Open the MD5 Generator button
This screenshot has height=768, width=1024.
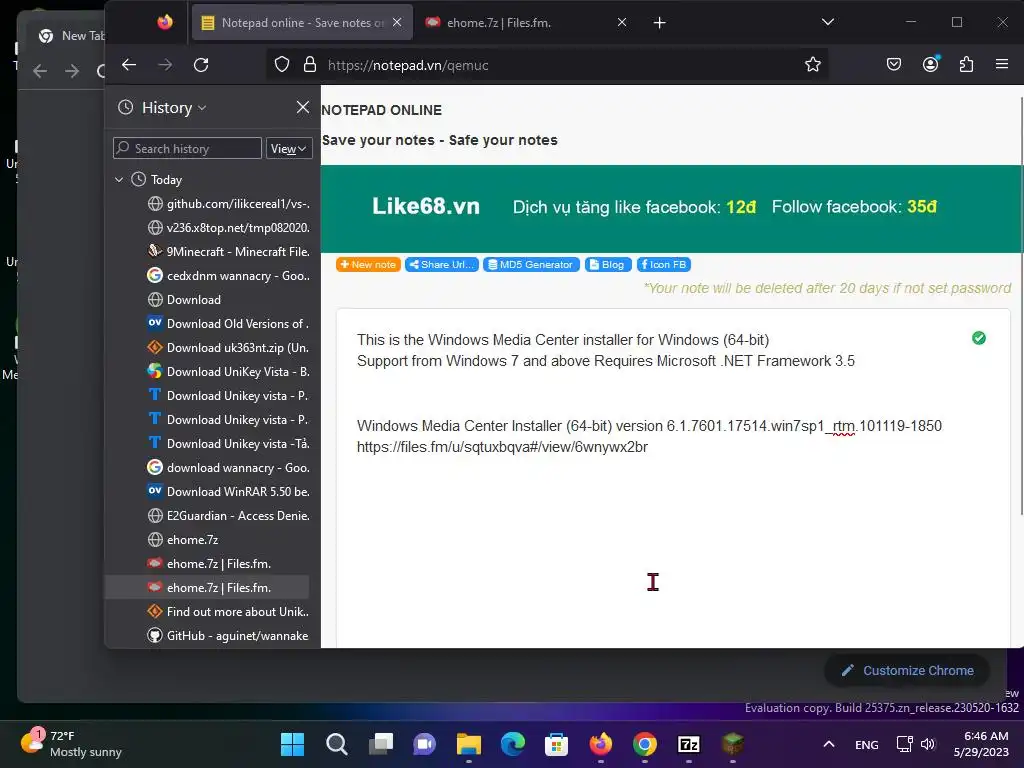coord(531,264)
